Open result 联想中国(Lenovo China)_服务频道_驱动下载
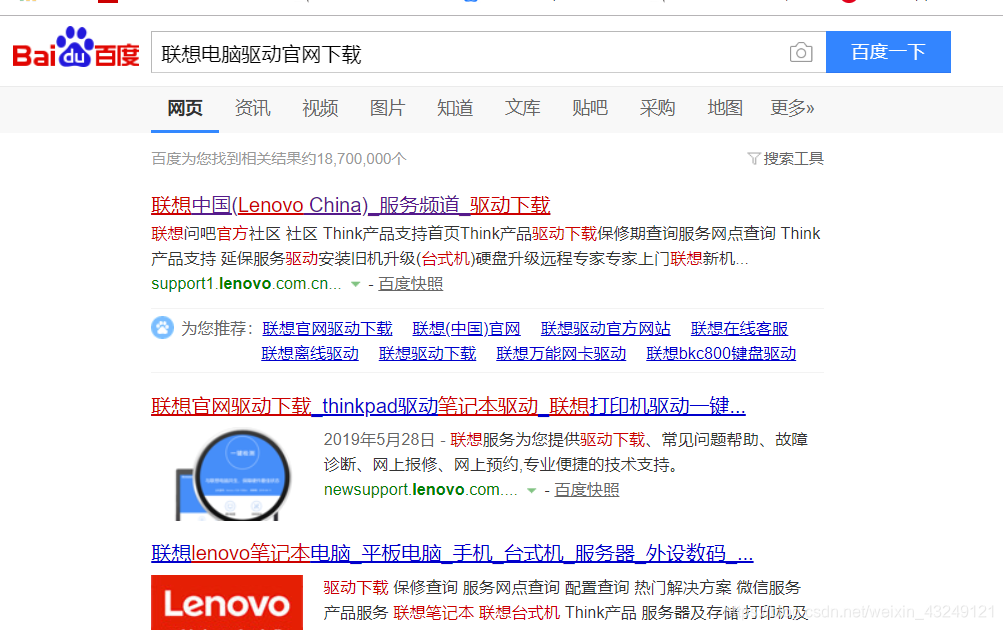 click(351, 205)
